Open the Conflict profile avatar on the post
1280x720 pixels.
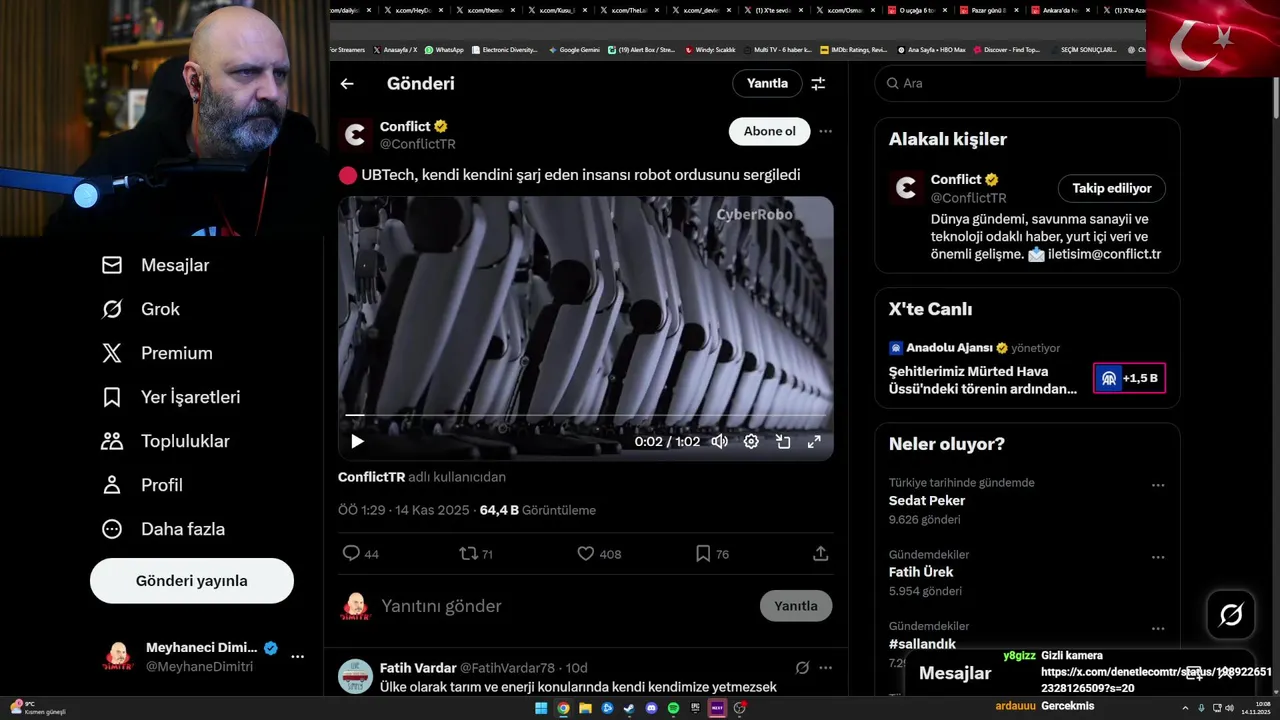(355, 135)
